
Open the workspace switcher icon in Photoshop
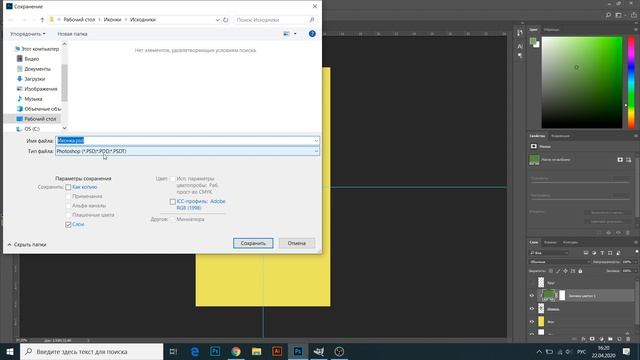coord(619,15)
